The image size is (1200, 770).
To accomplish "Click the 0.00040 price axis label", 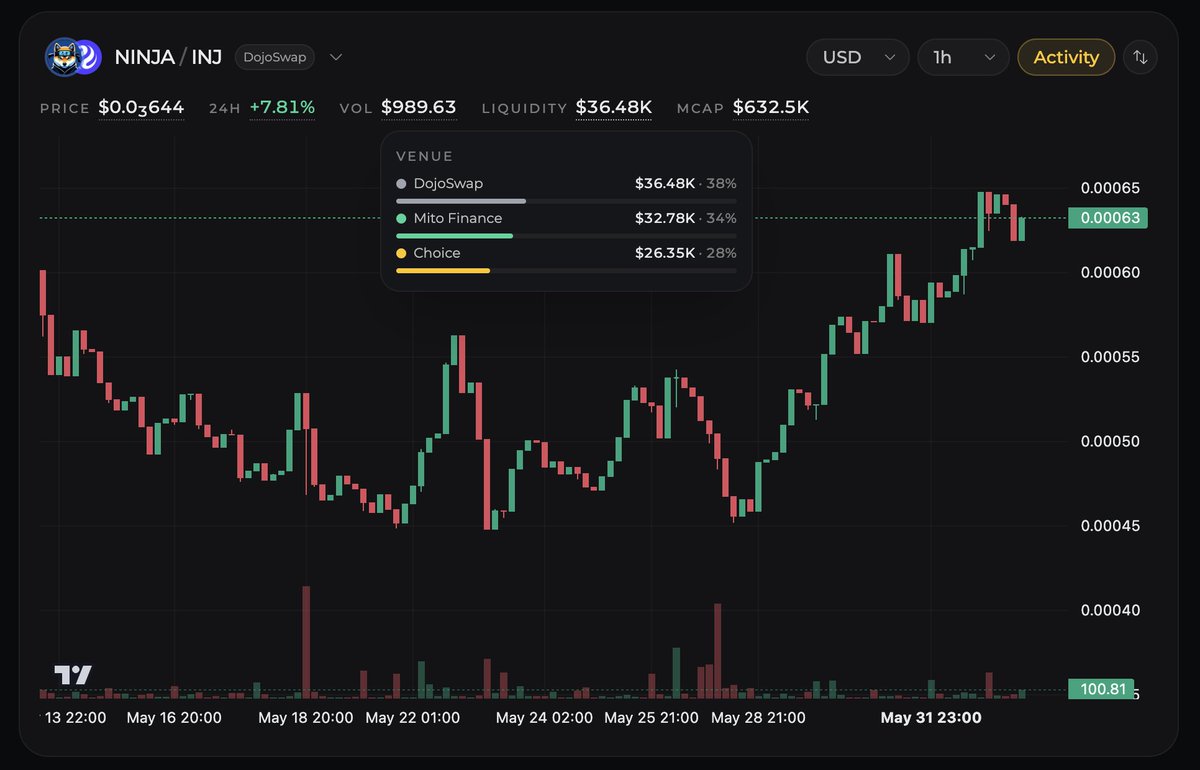I will coord(1110,610).
